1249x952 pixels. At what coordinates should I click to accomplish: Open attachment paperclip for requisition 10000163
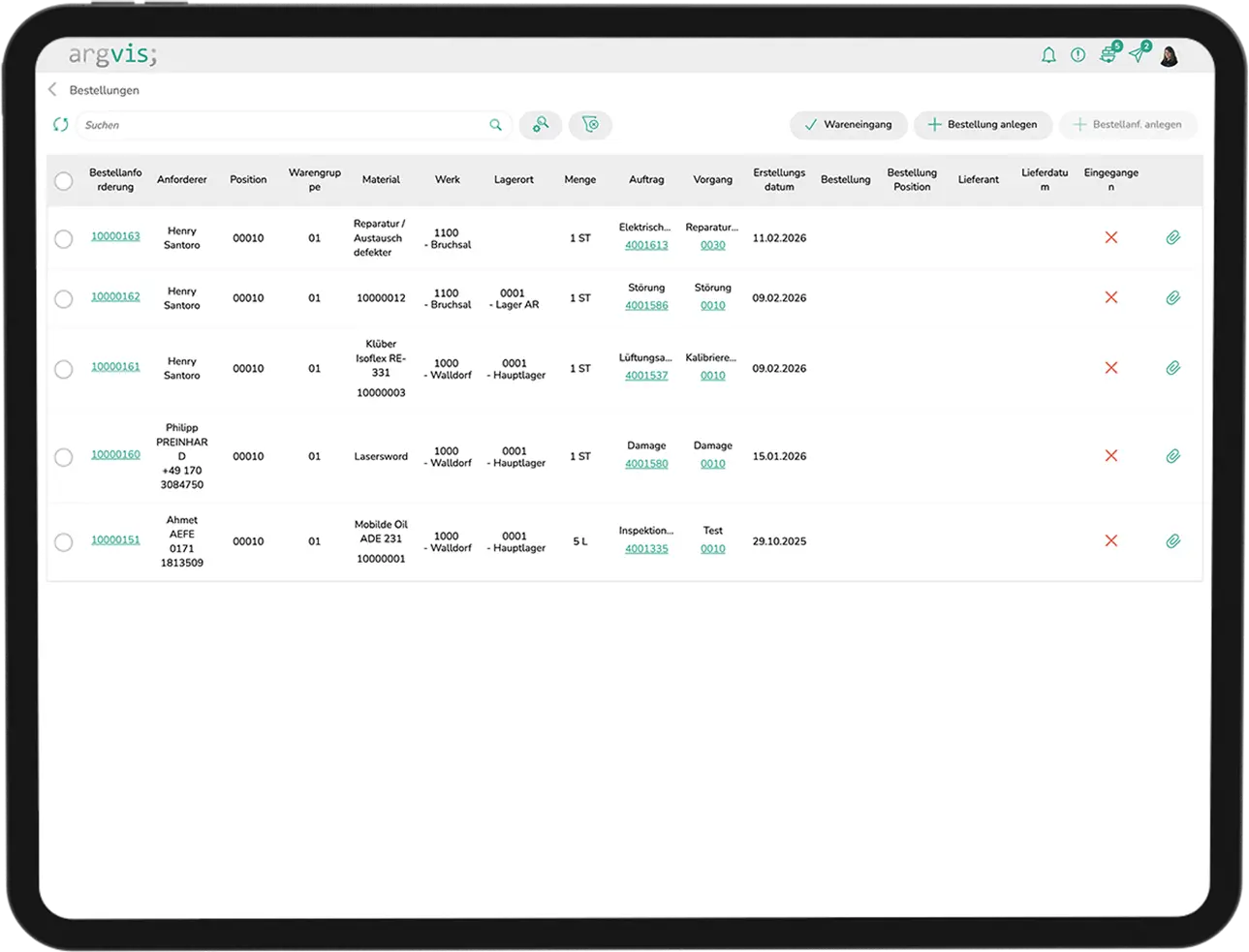point(1172,238)
